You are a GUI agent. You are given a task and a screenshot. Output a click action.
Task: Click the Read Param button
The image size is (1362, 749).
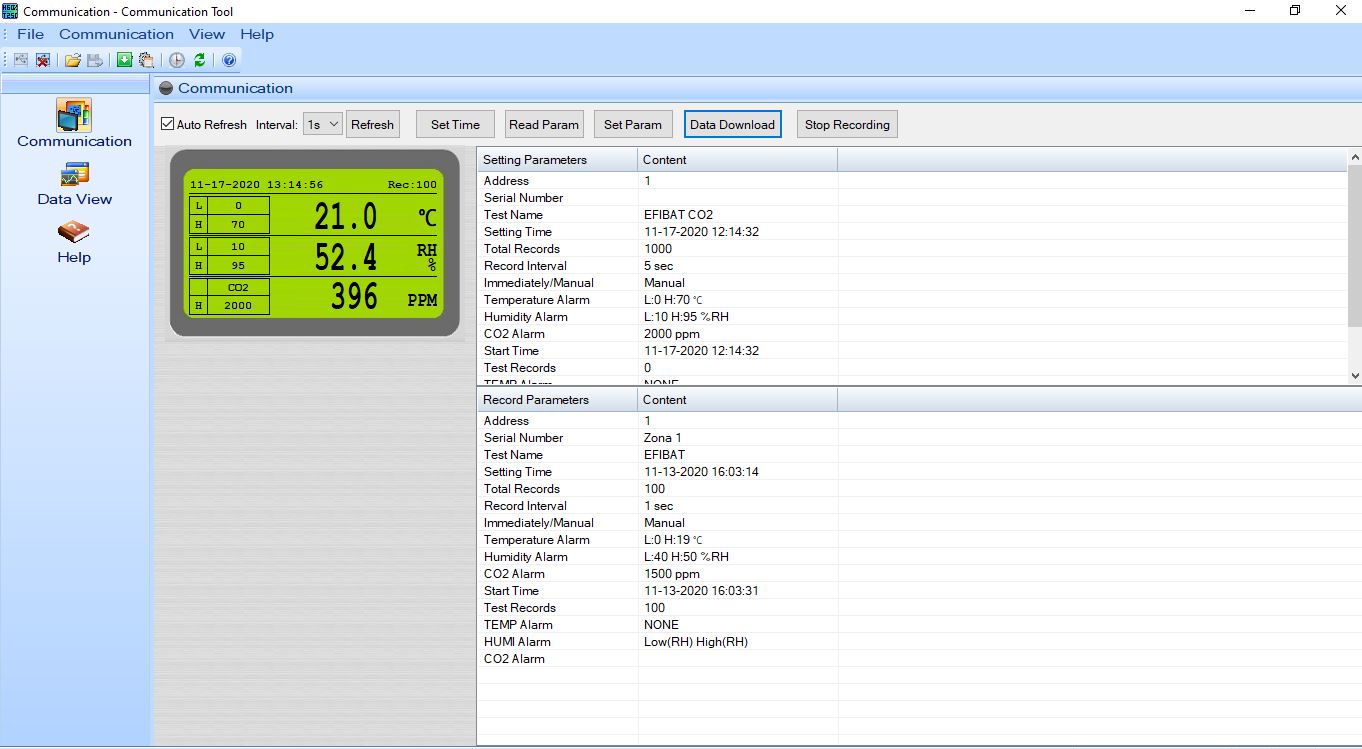[x=544, y=124]
